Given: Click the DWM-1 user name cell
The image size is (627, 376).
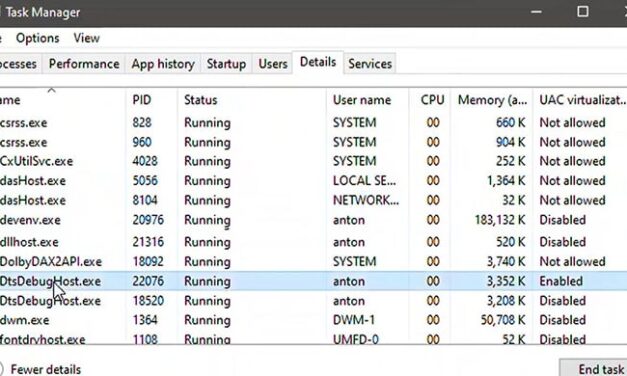Looking at the screenshot, I should tap(353, 320).
